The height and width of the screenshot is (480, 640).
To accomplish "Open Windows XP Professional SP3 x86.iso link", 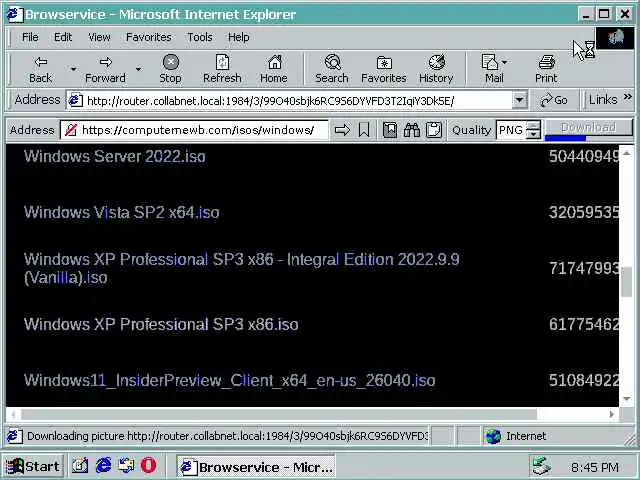I will tap(161, 324).
